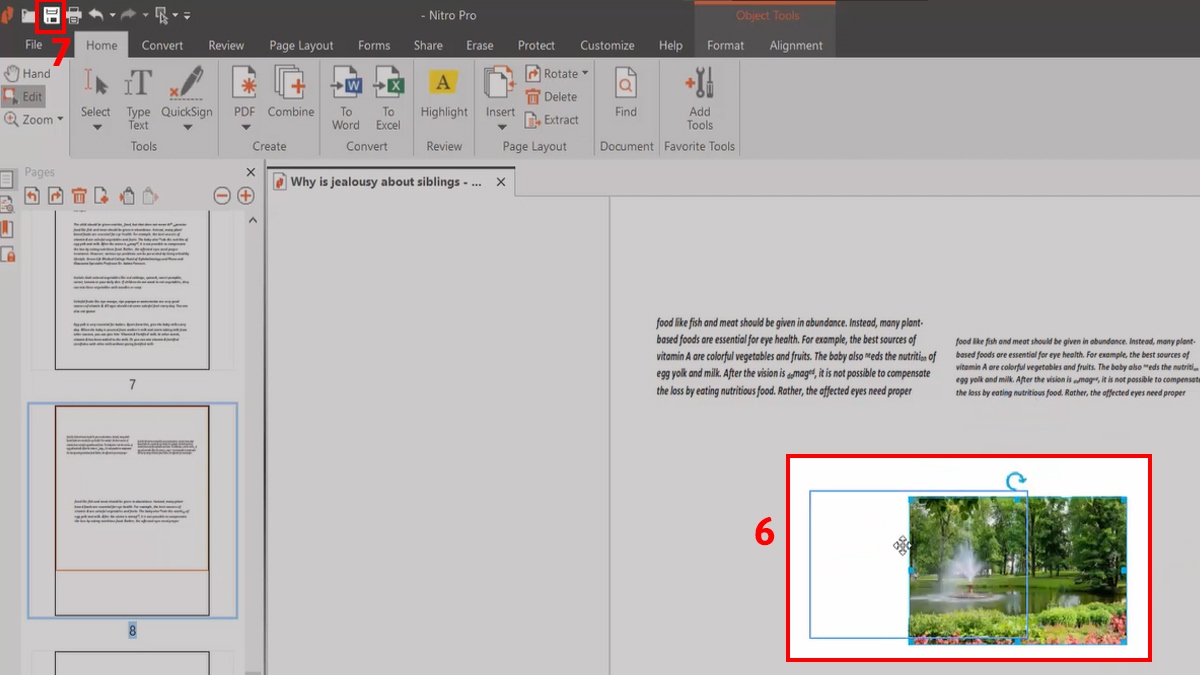Click the active clipboard icon in Pages pane
Screen dimensions: 1200x675
pos(126,196)
